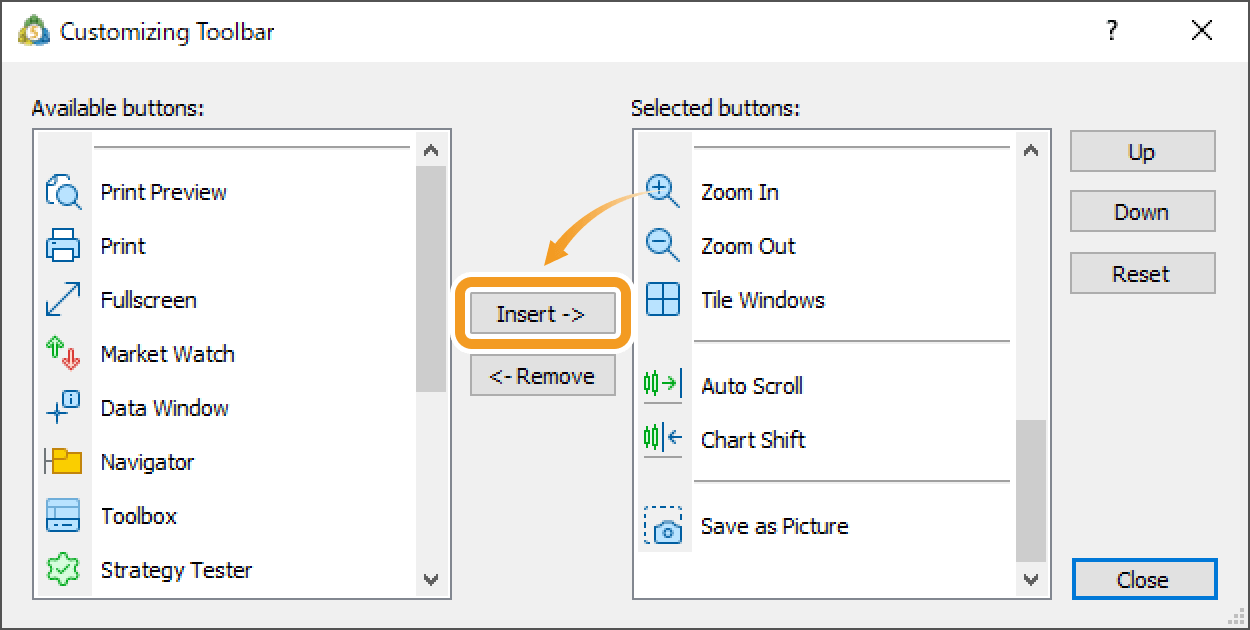Move selected button Down
Screen dimensions: 1250x630
tap(1142, 212)
